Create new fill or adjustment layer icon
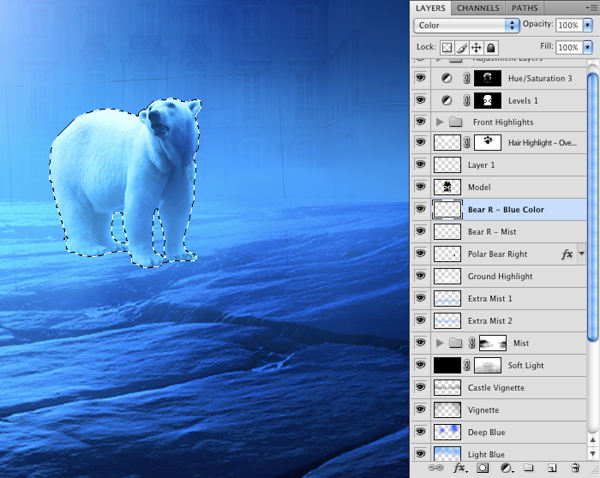600x478 pixels. (x=507, y=468)
